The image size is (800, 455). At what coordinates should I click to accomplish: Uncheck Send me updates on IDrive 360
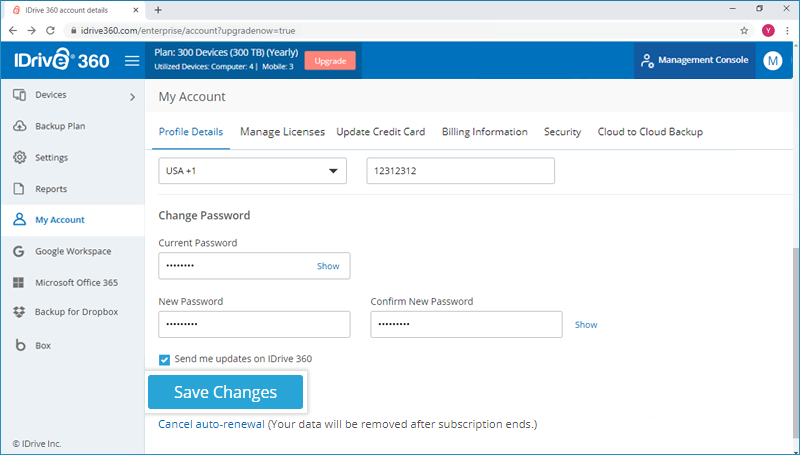click(x=165, y=359)
